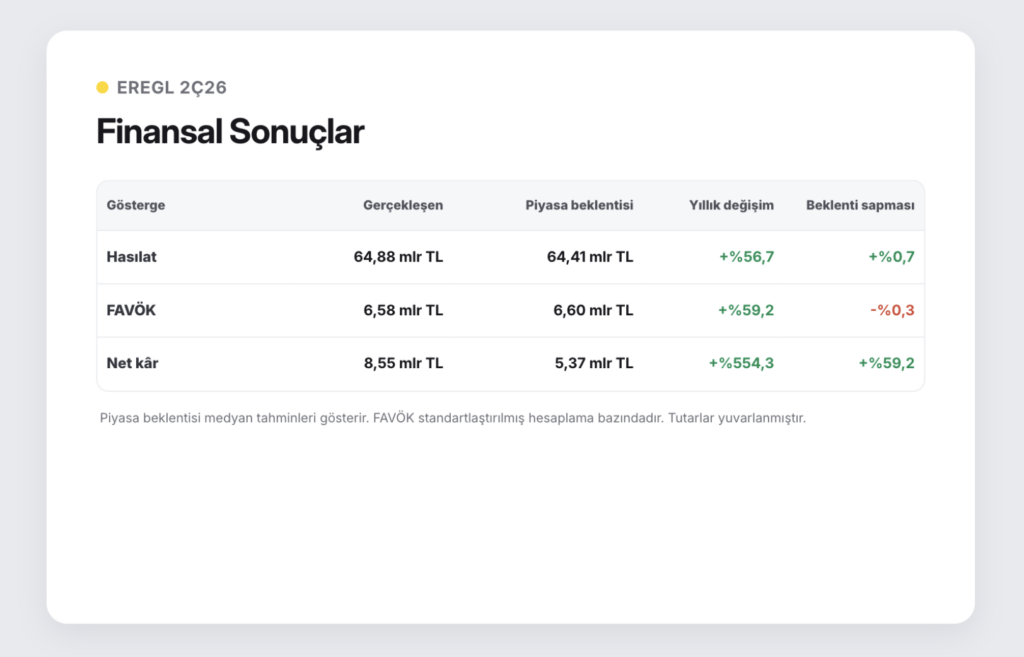Click the Beklenti sapması column header
Viewport: 1024px width, 657px height.
pyautogui.click(x=860, y=205)
